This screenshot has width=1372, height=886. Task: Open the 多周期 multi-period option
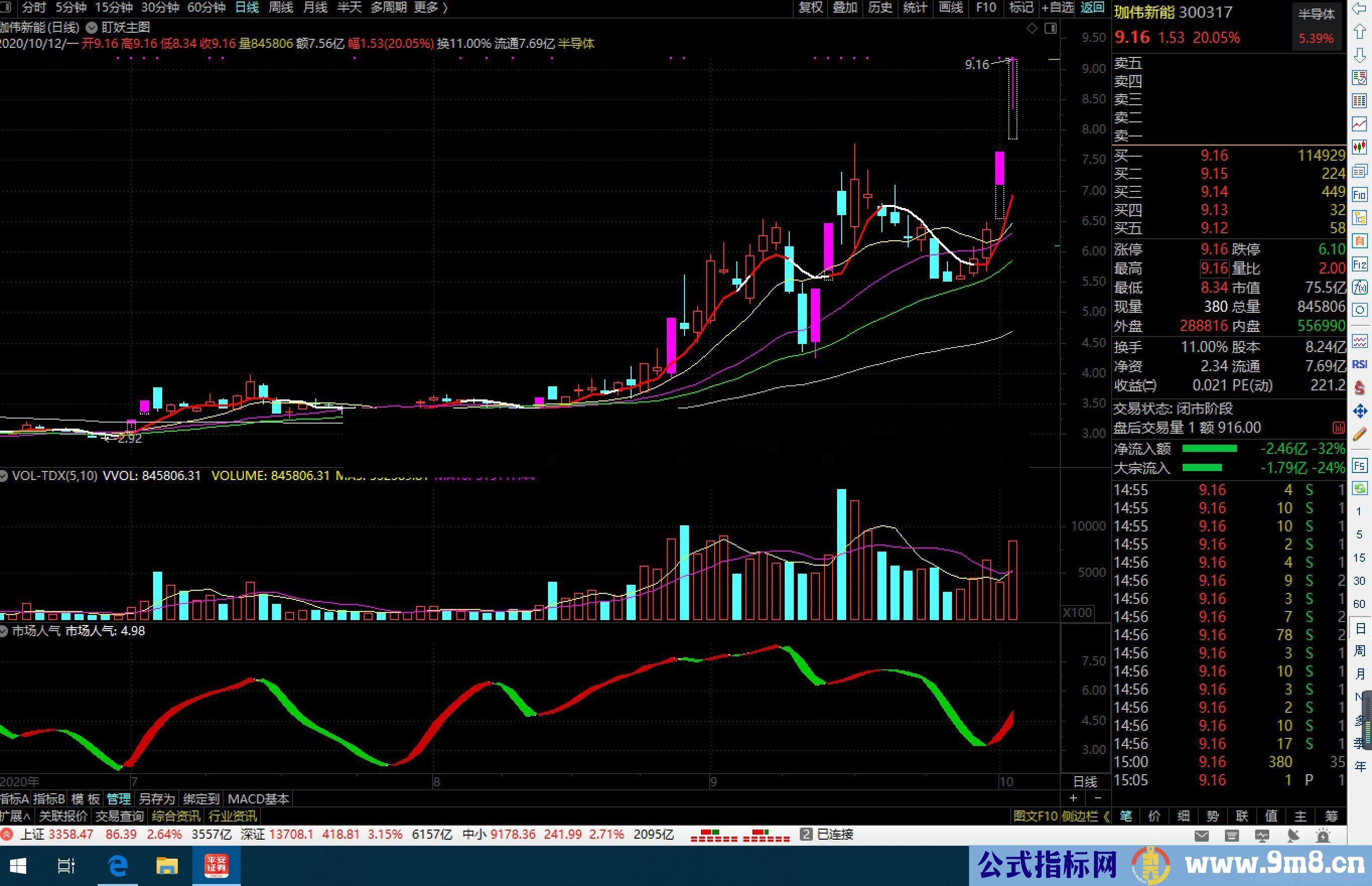pyautogui.click(x=389, y=8)
